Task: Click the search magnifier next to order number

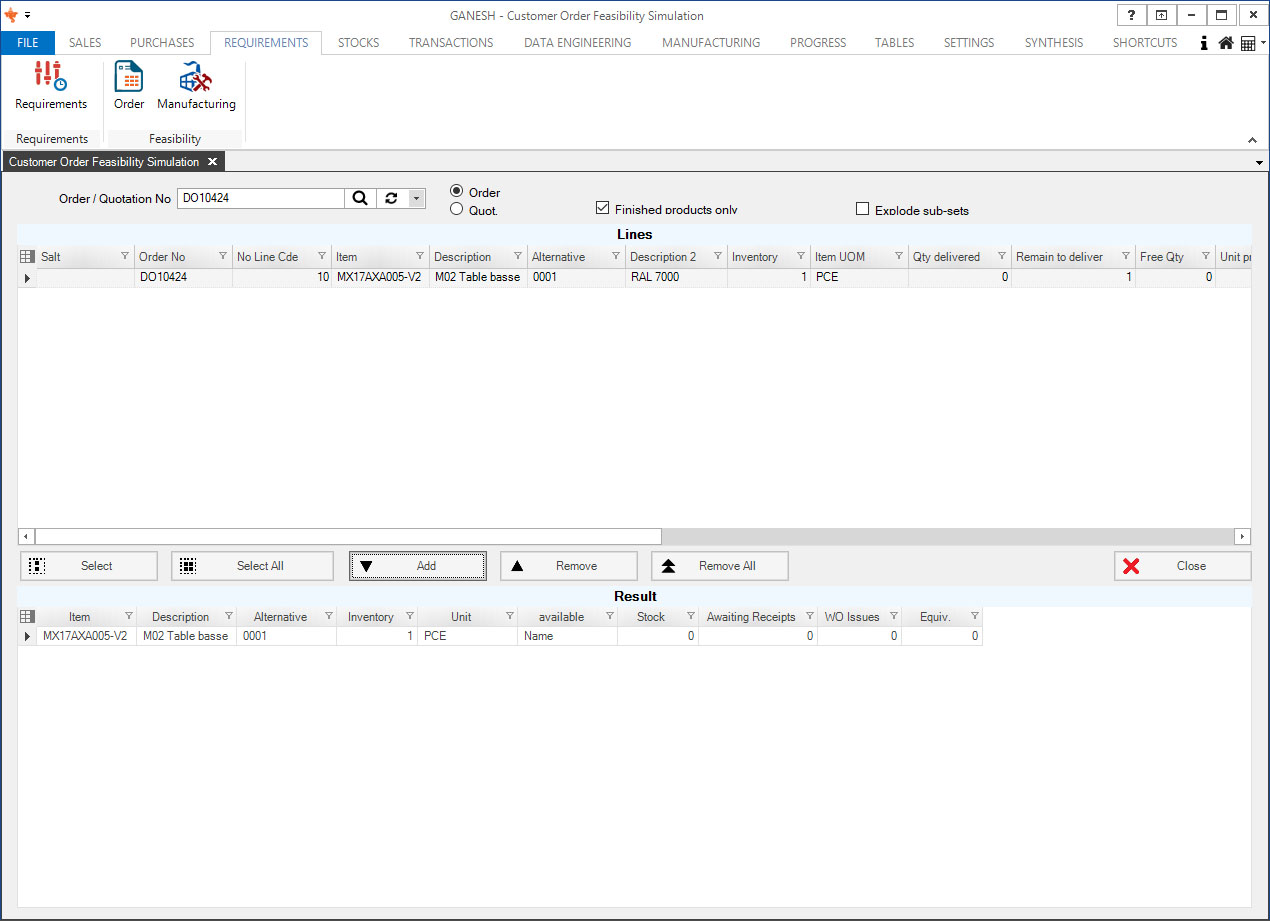Action: [360, 198]
